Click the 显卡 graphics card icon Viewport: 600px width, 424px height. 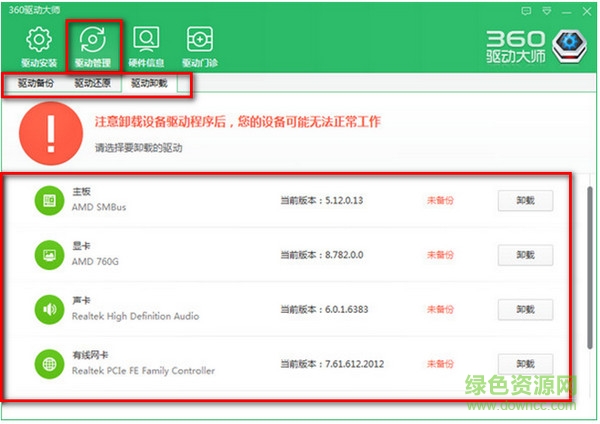[x=47, y=255]
